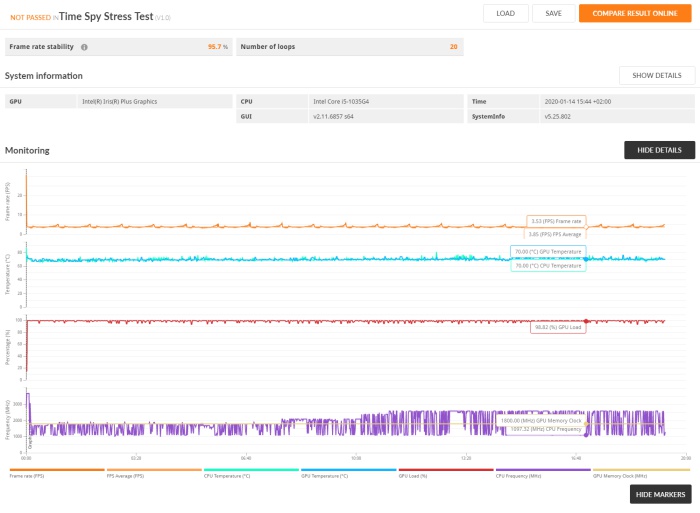Click the blue GPU Temperature marker dot
This screenshot has width=700, height=513.
pyautogui.click(x=586, y=259)
